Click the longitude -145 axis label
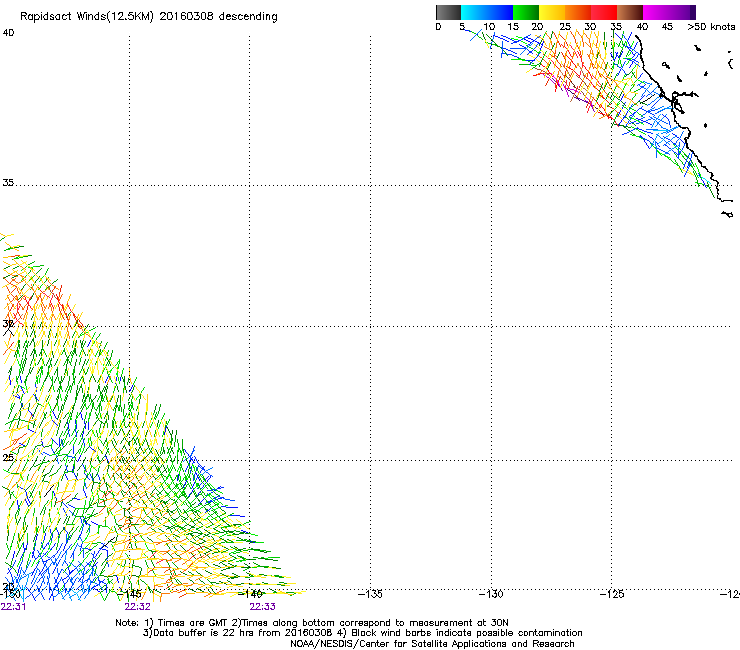This screenshot has width=740, height=650. point(130,594)
